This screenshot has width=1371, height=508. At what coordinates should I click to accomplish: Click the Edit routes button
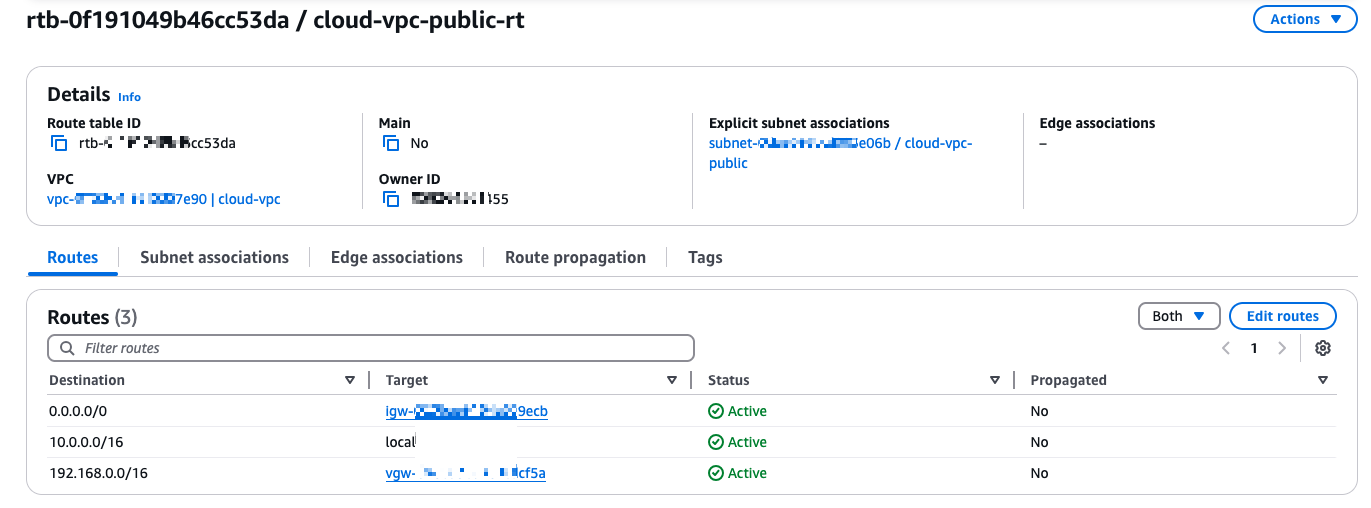tap(1282, 316)
